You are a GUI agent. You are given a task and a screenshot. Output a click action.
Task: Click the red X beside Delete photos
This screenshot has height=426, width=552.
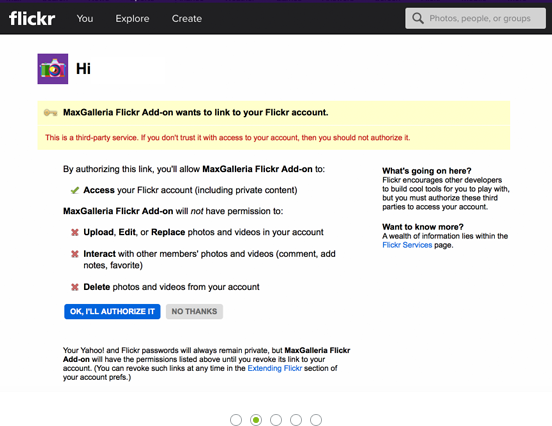click(x=75, y=287)
